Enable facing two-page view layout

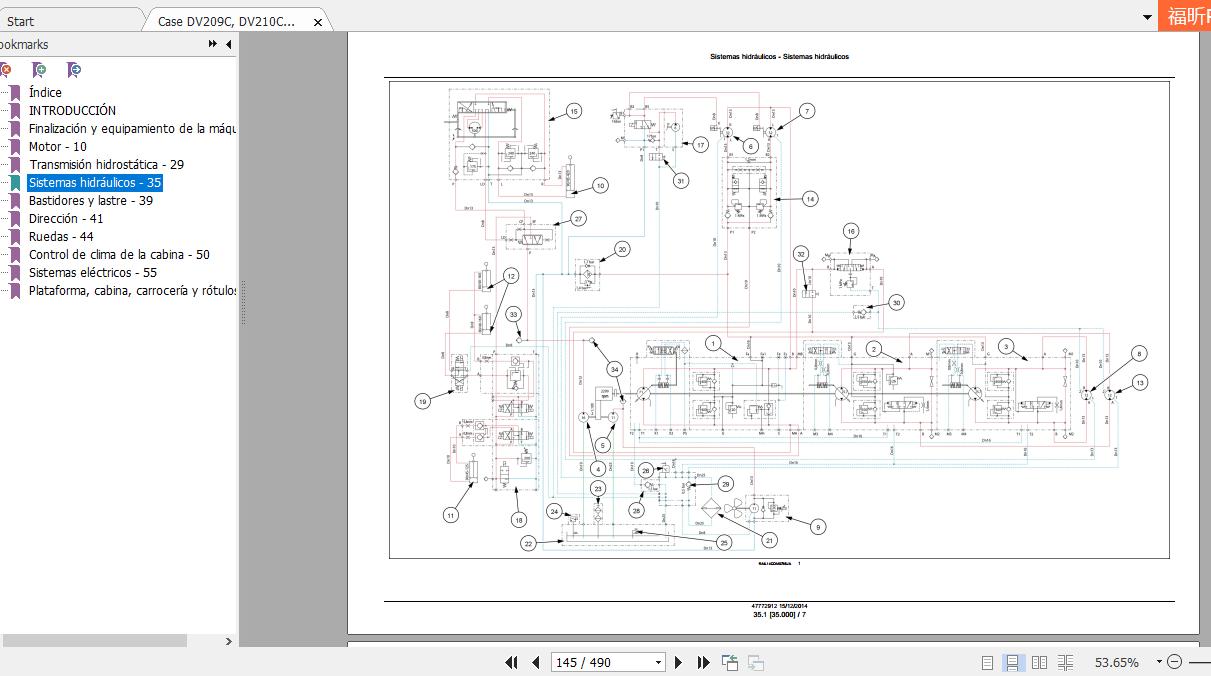1039,662
